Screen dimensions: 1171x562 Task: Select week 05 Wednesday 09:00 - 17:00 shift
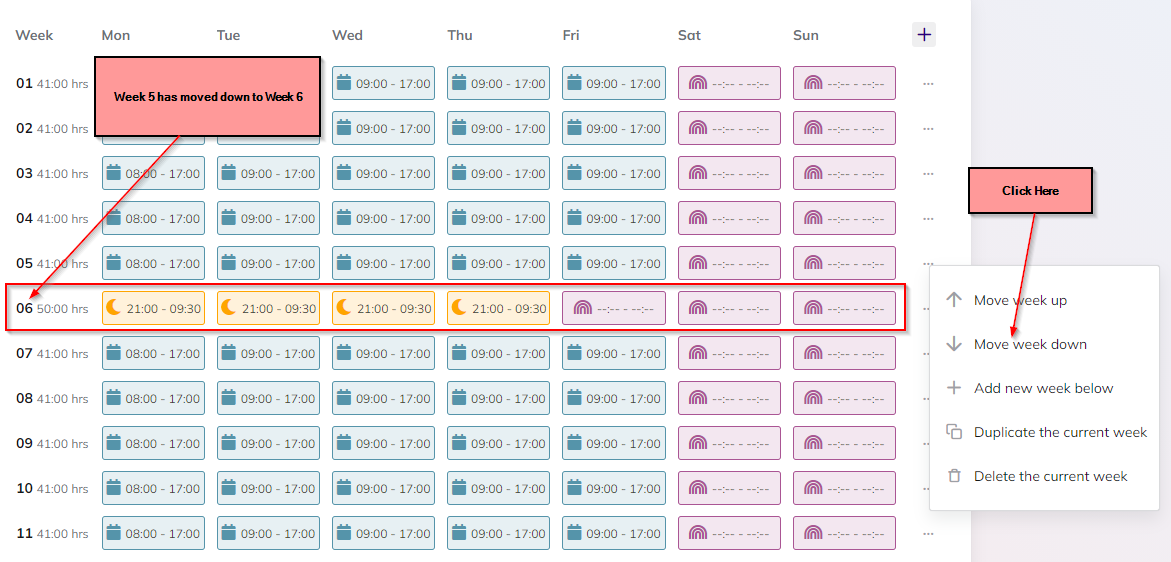coord(383,263)
